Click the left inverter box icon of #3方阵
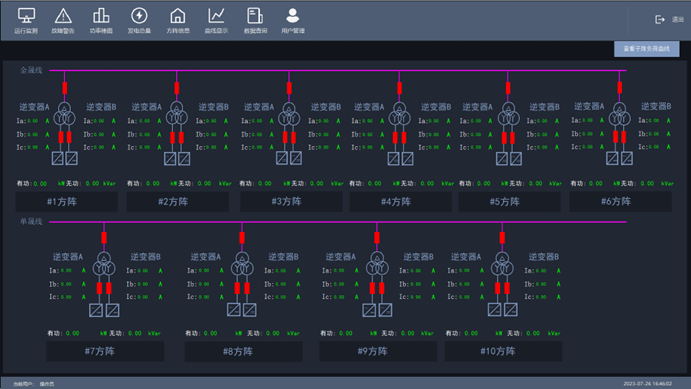The width and height of the screenshot is (691, 389). [x=282, y=158]
